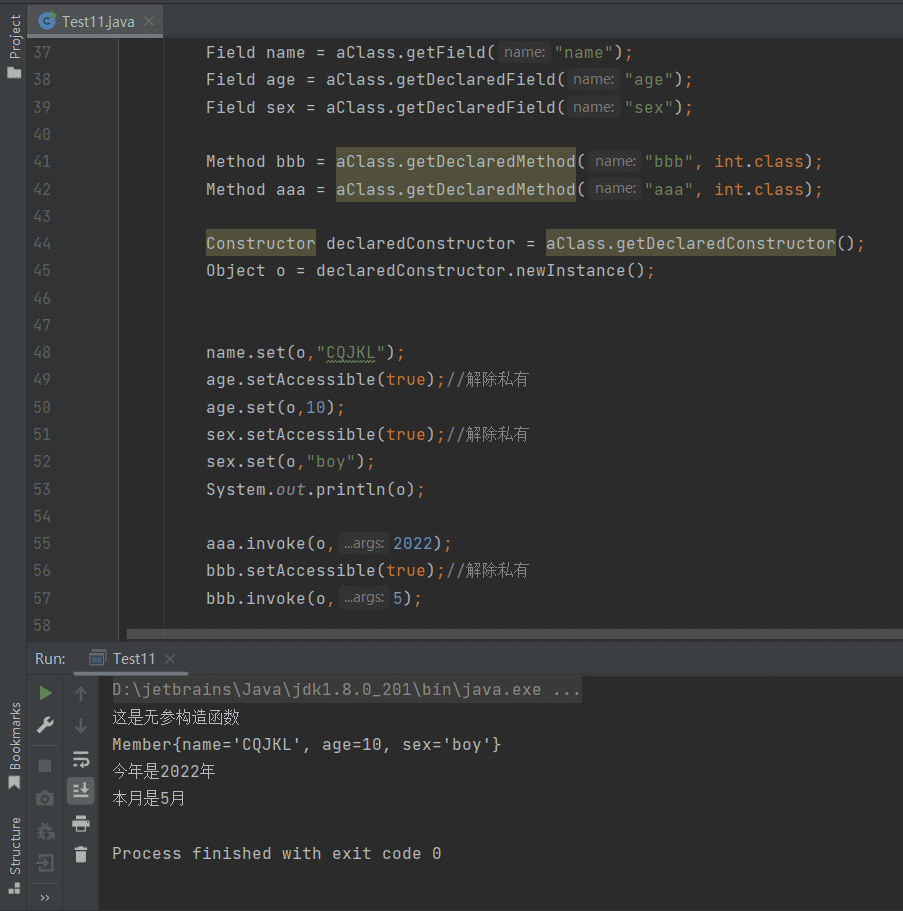Click the up arrow in Run console
The height and width of the screenshot is (911, 903).
[81, 693]
